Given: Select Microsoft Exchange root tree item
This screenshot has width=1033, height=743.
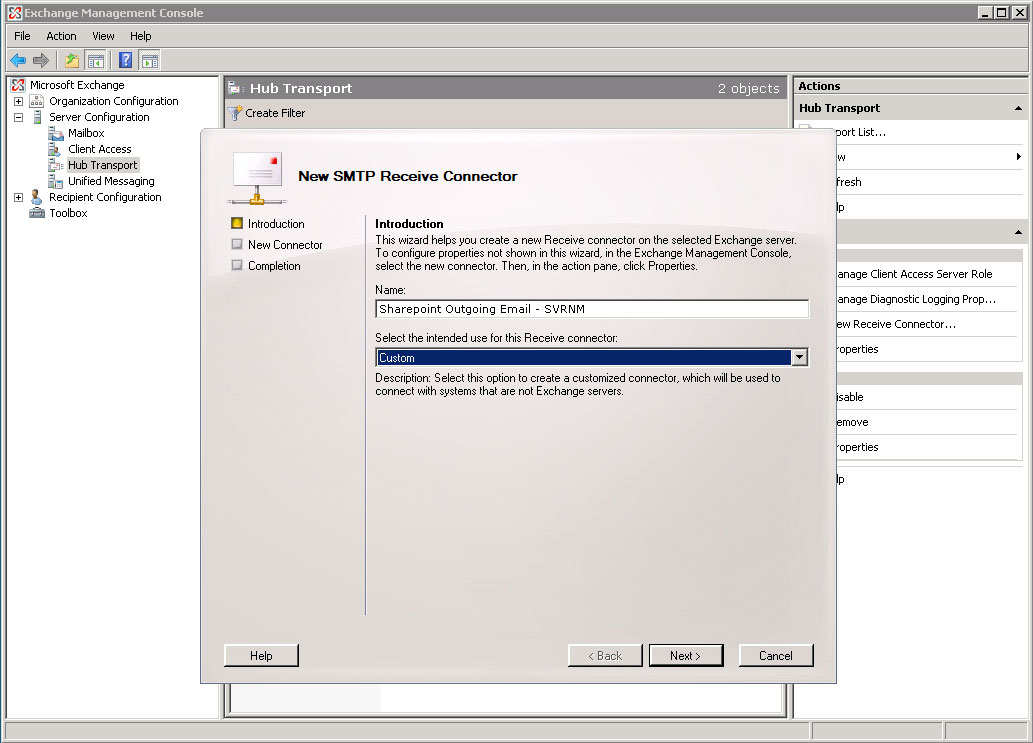Looking at the screenshot, I should (77, 85).
